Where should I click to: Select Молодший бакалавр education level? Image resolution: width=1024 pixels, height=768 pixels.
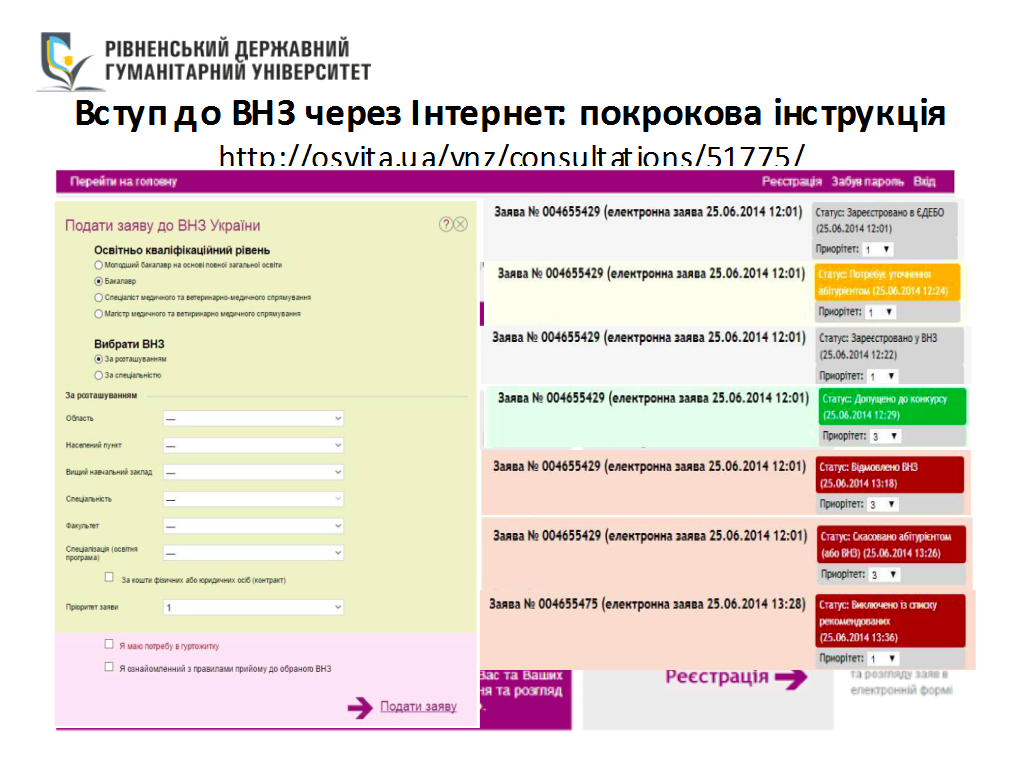99,265
